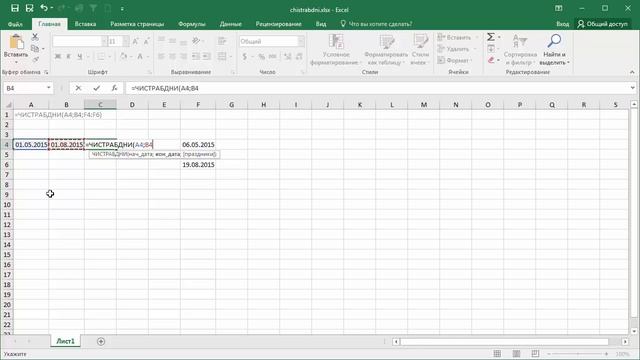Open Customize Quick Access Toolbar dropdown
This screenshot has width=640, height=360.
point(122,9)
